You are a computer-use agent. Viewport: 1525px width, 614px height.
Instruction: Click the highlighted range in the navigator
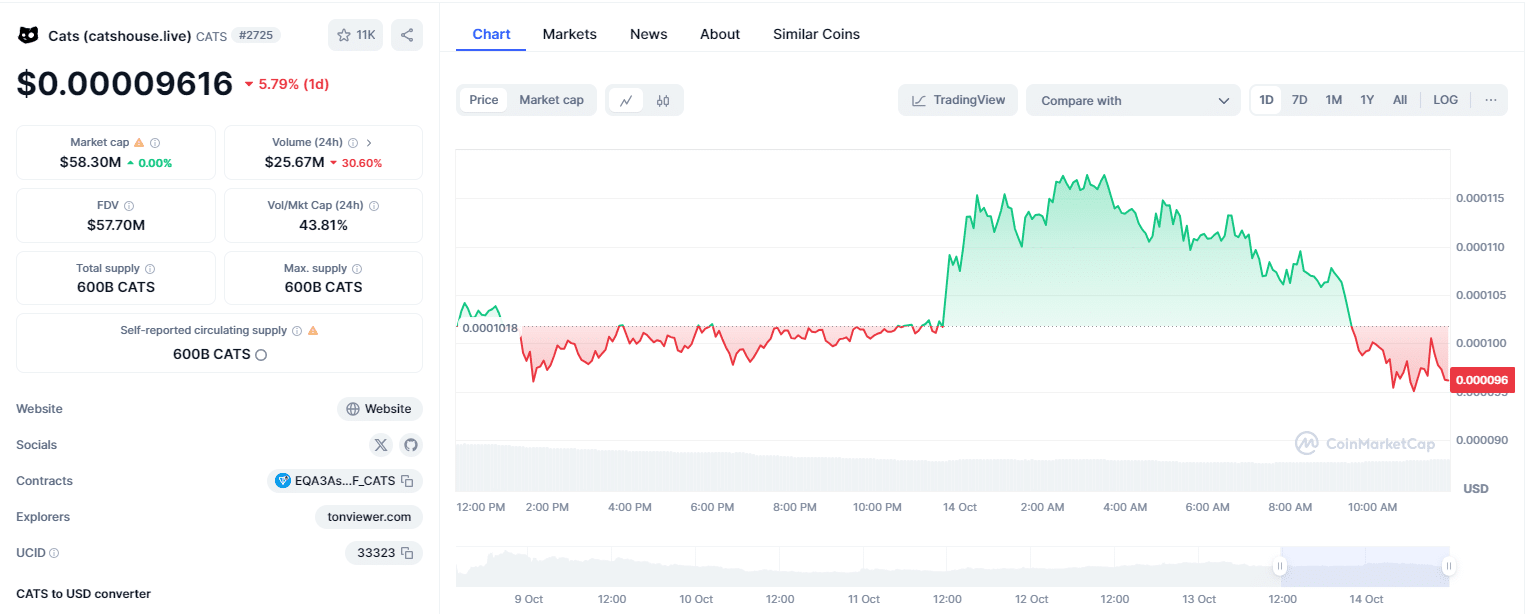[1364, 567]
